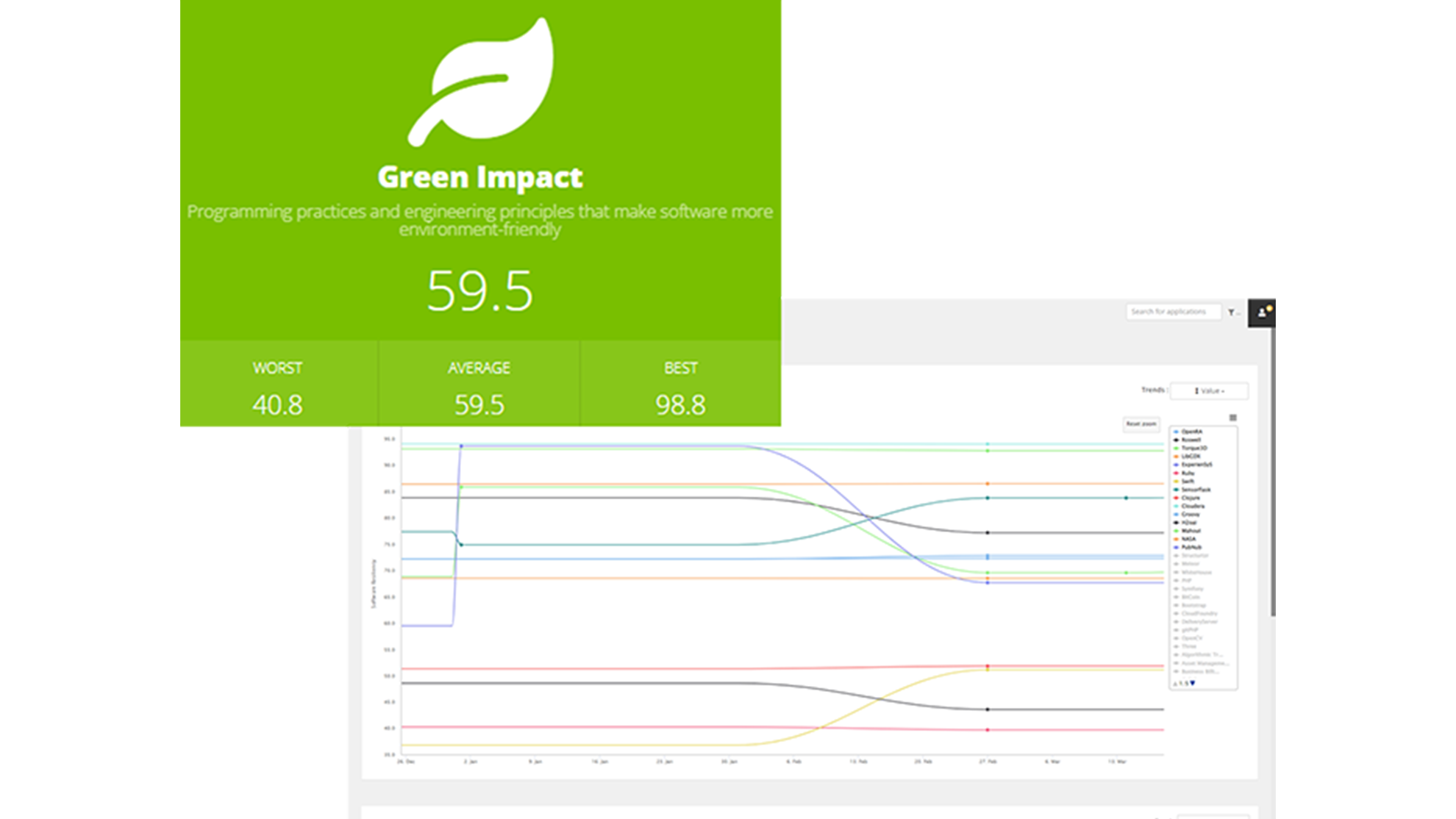1456x819 pixels.
Task: Go to next legend page arrow
Action: (1192, 683)
